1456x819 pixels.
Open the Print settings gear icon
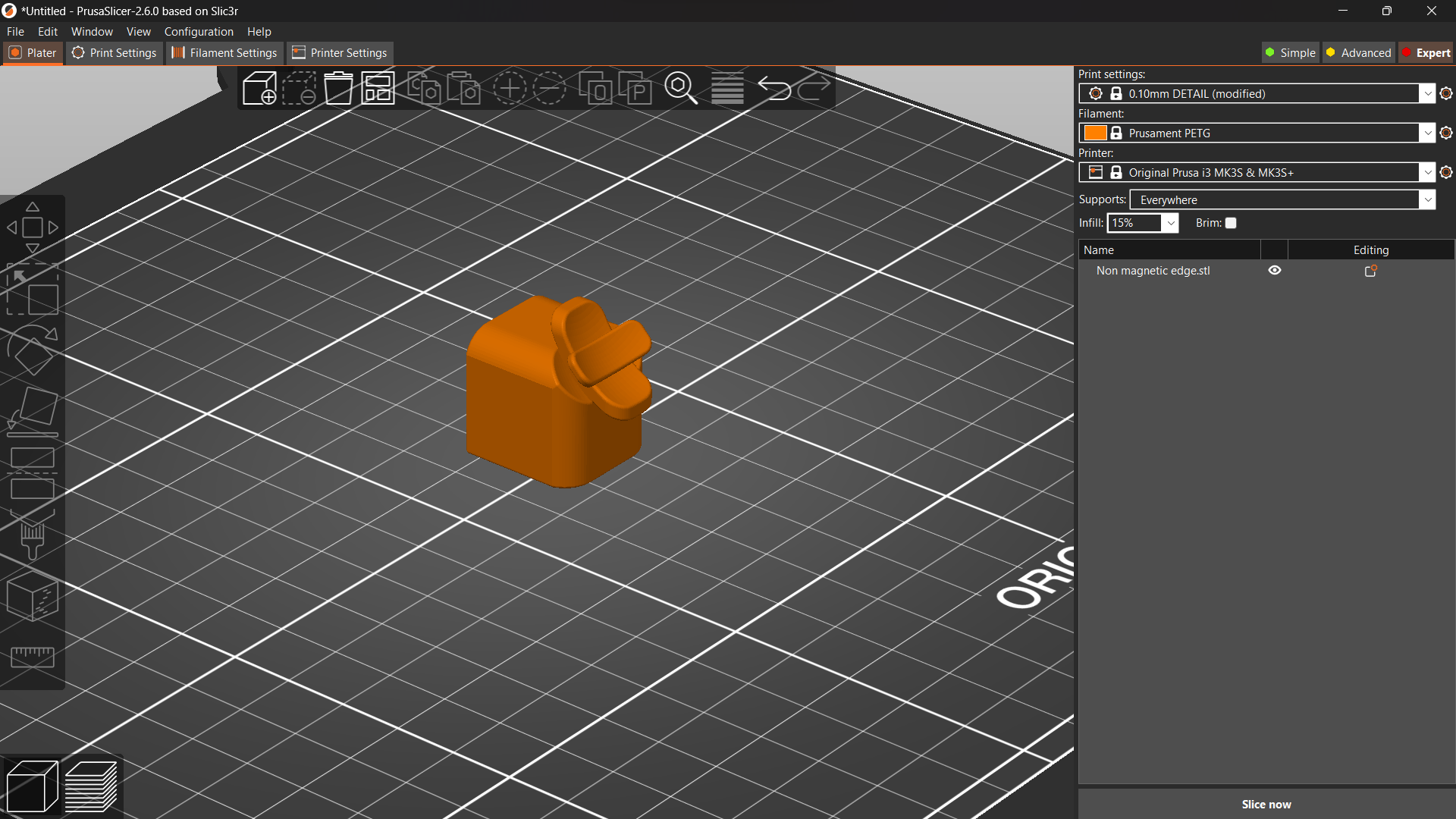(x=1446, y=93)
